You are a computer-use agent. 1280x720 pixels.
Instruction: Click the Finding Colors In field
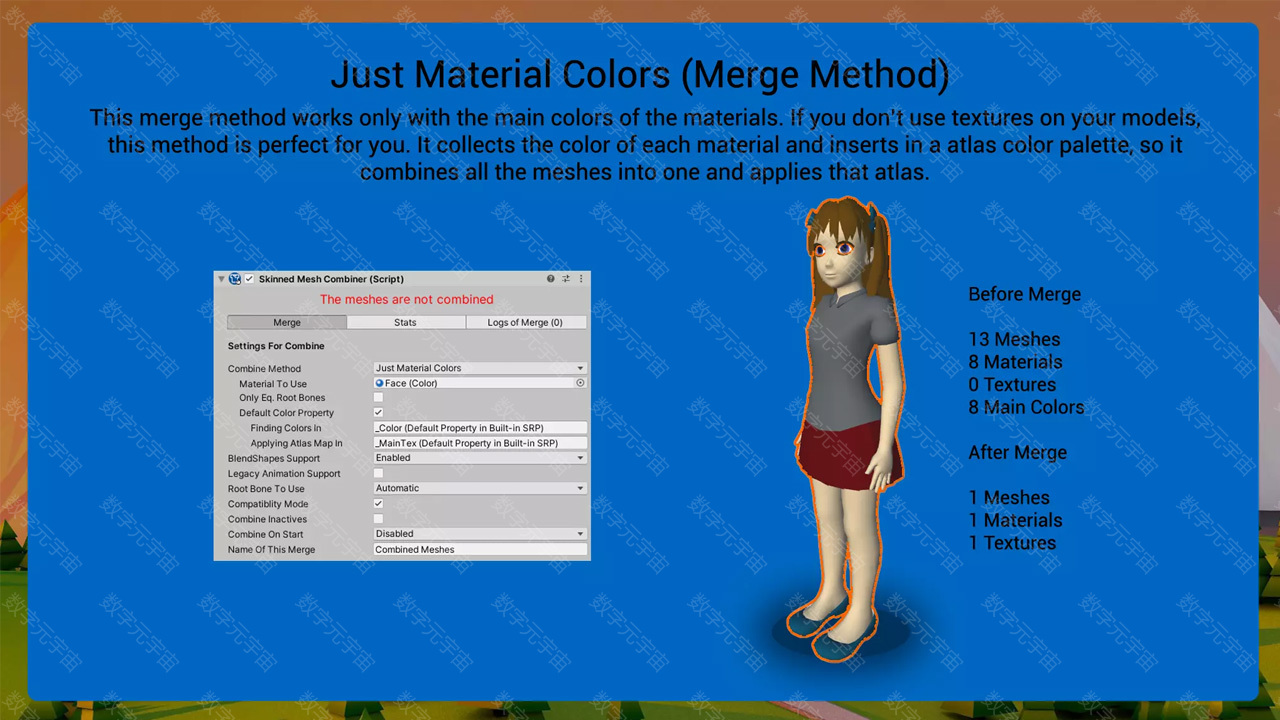point(480,428)
